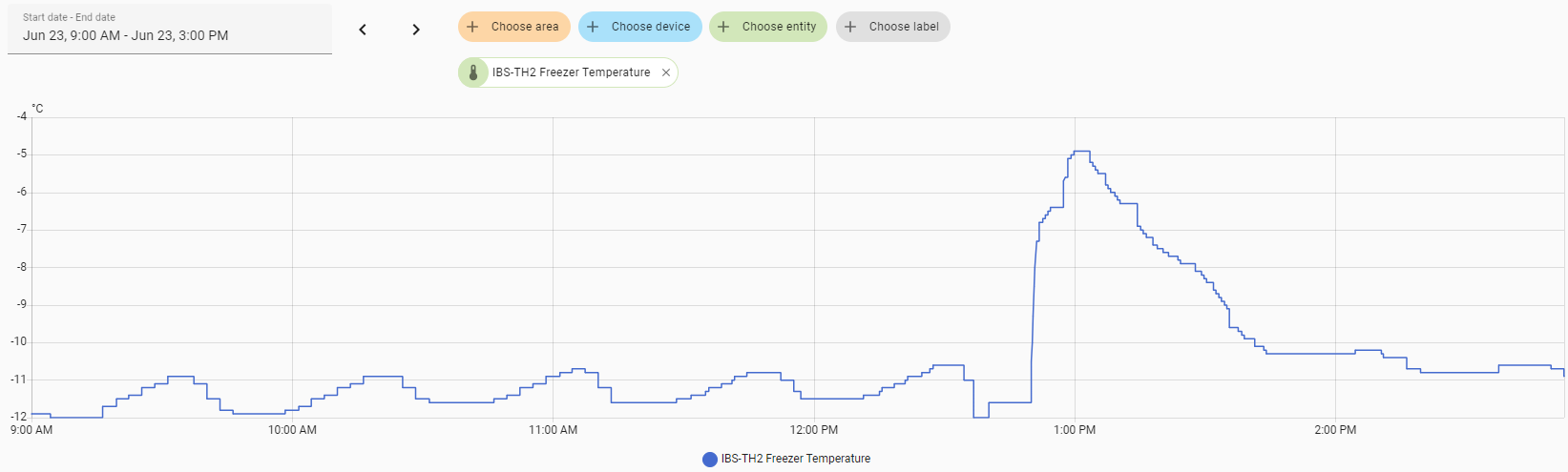Go to previous date range arrow

click(363, 30)
